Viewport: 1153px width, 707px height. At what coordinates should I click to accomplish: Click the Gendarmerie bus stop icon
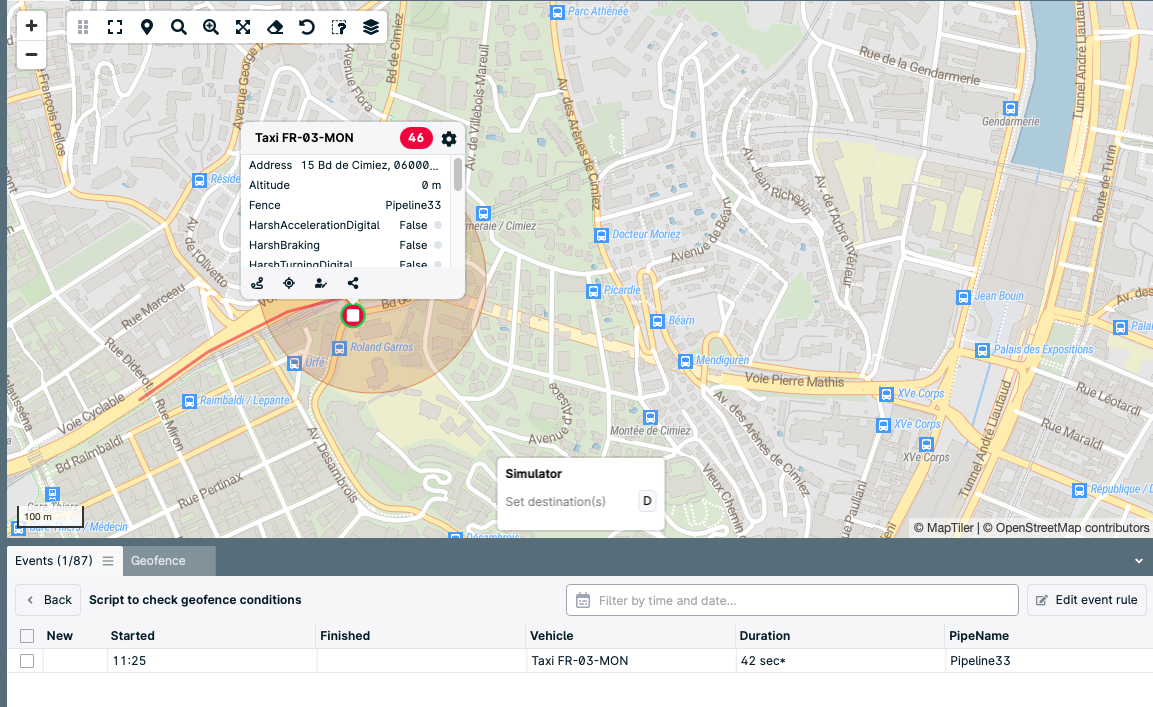click(x=1010, y=108)
